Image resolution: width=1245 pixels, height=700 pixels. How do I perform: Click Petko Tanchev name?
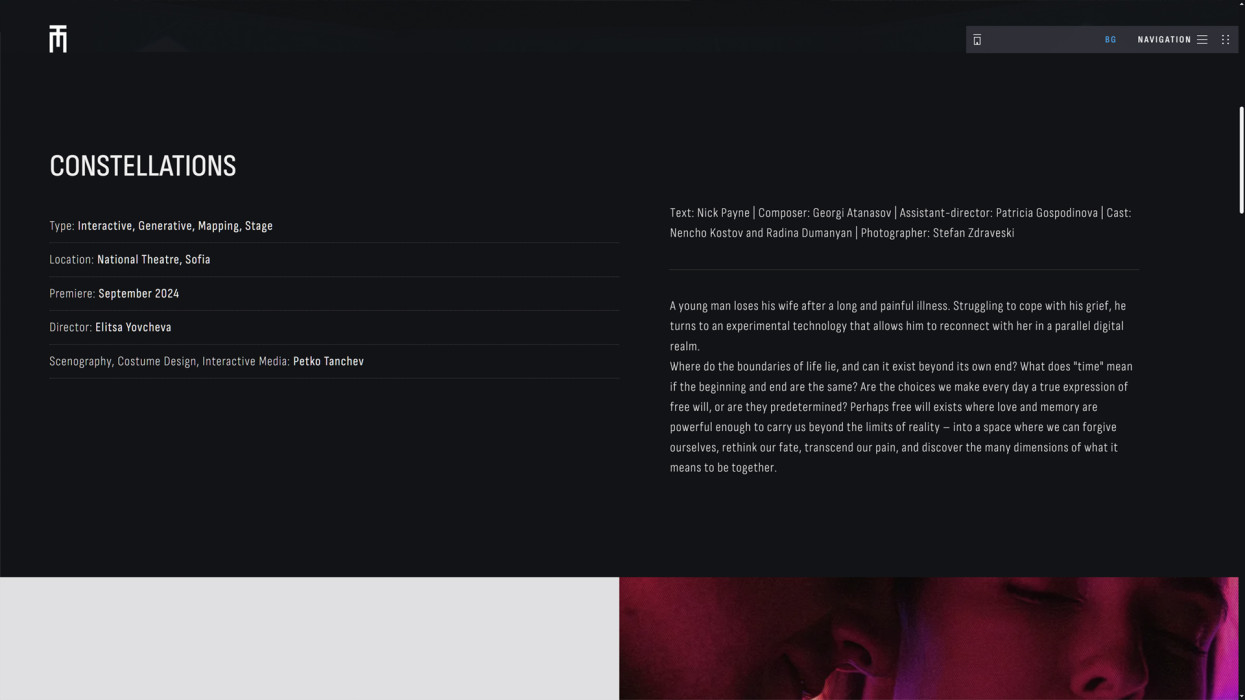click(328, 362)
